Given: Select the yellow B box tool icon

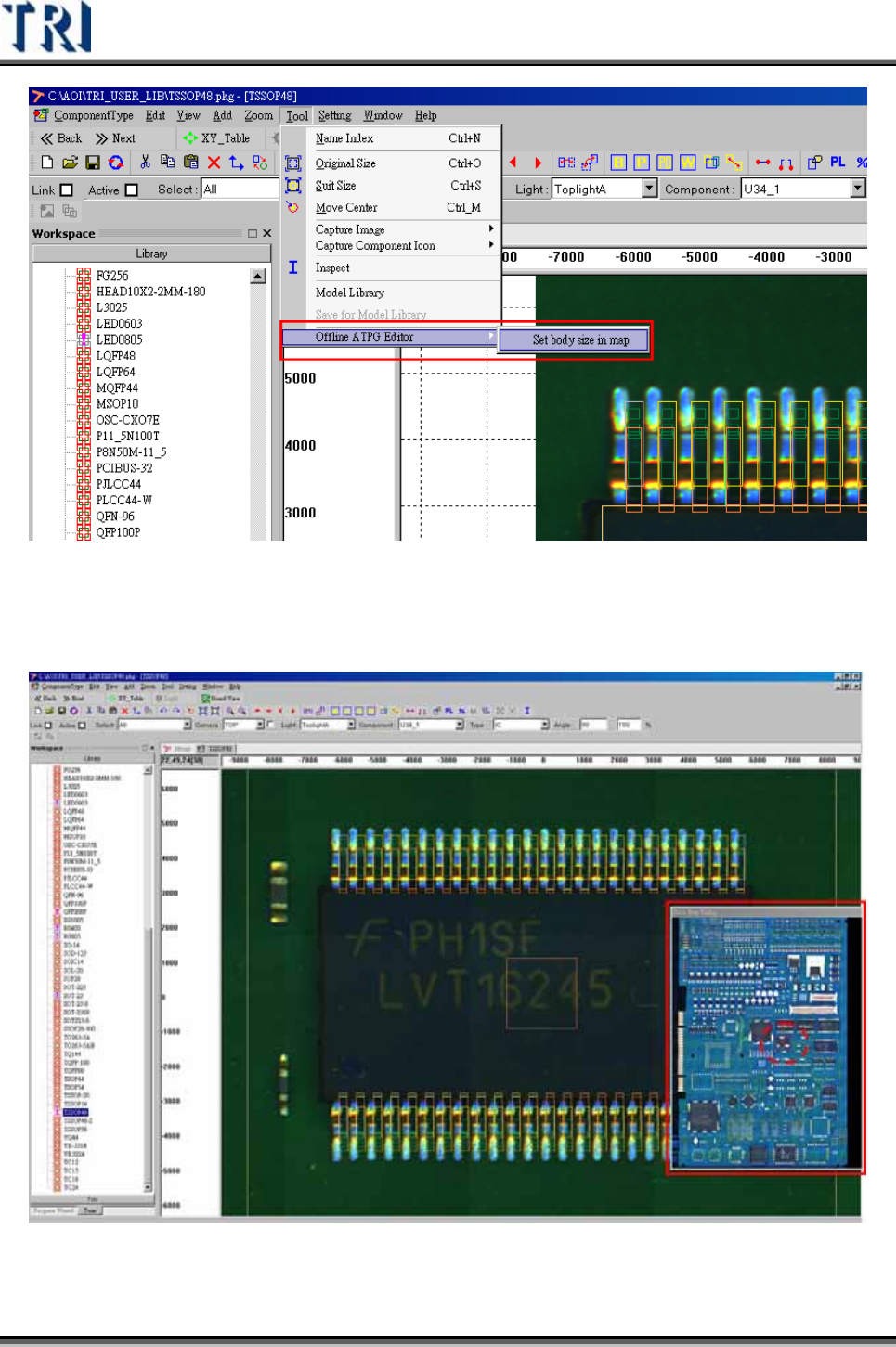Looking at the screenshot, I should 618,163.
